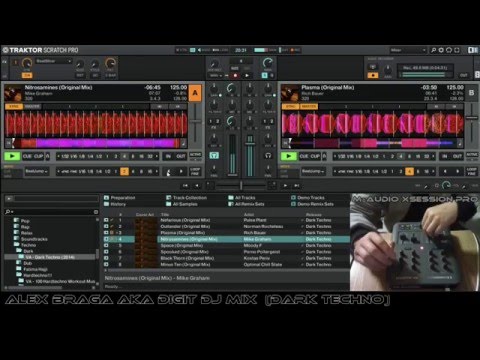Adjust channel B volume fader
The height and width of the screenshot is (360, 480).
[x=250, y=144]
